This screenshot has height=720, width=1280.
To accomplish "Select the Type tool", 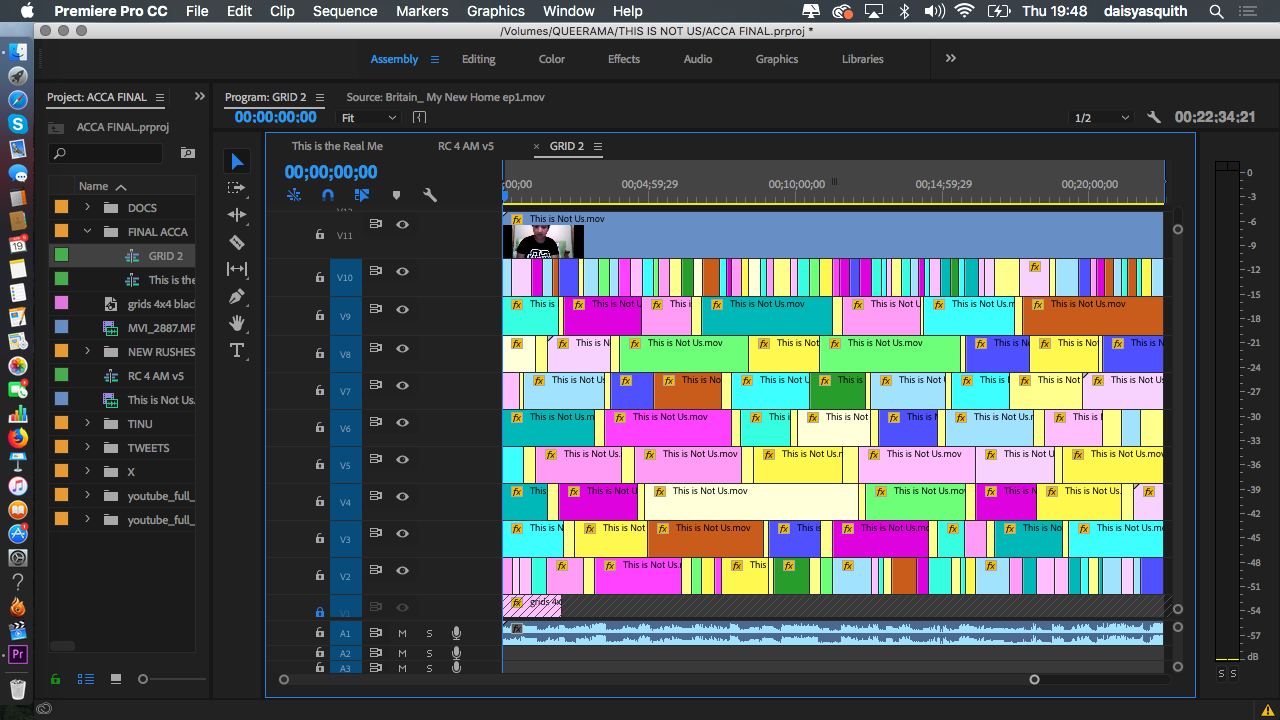I will (237, 350).
